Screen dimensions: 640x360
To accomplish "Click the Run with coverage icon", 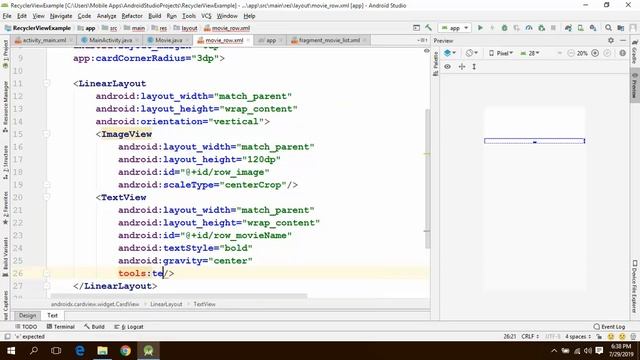I will tap(517, 28).
